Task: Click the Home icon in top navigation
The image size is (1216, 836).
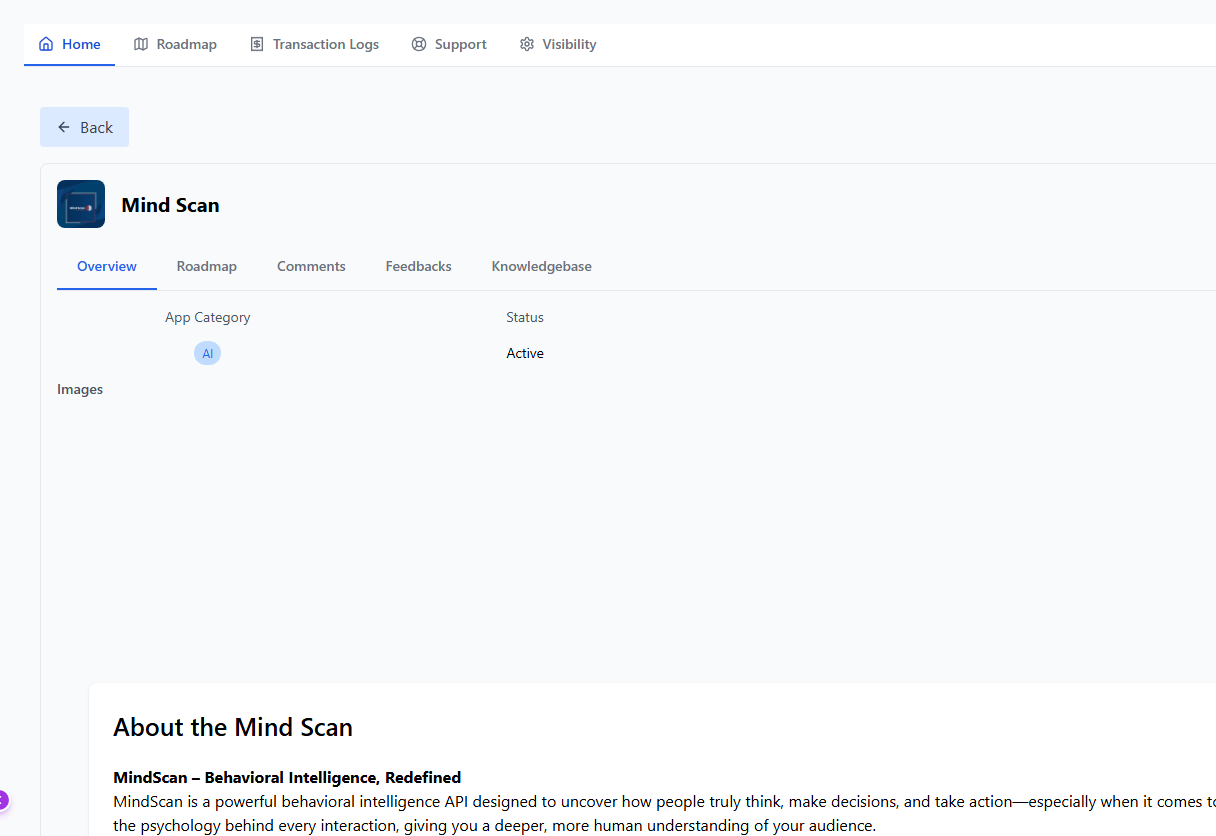Action: [x=46, y=44]
